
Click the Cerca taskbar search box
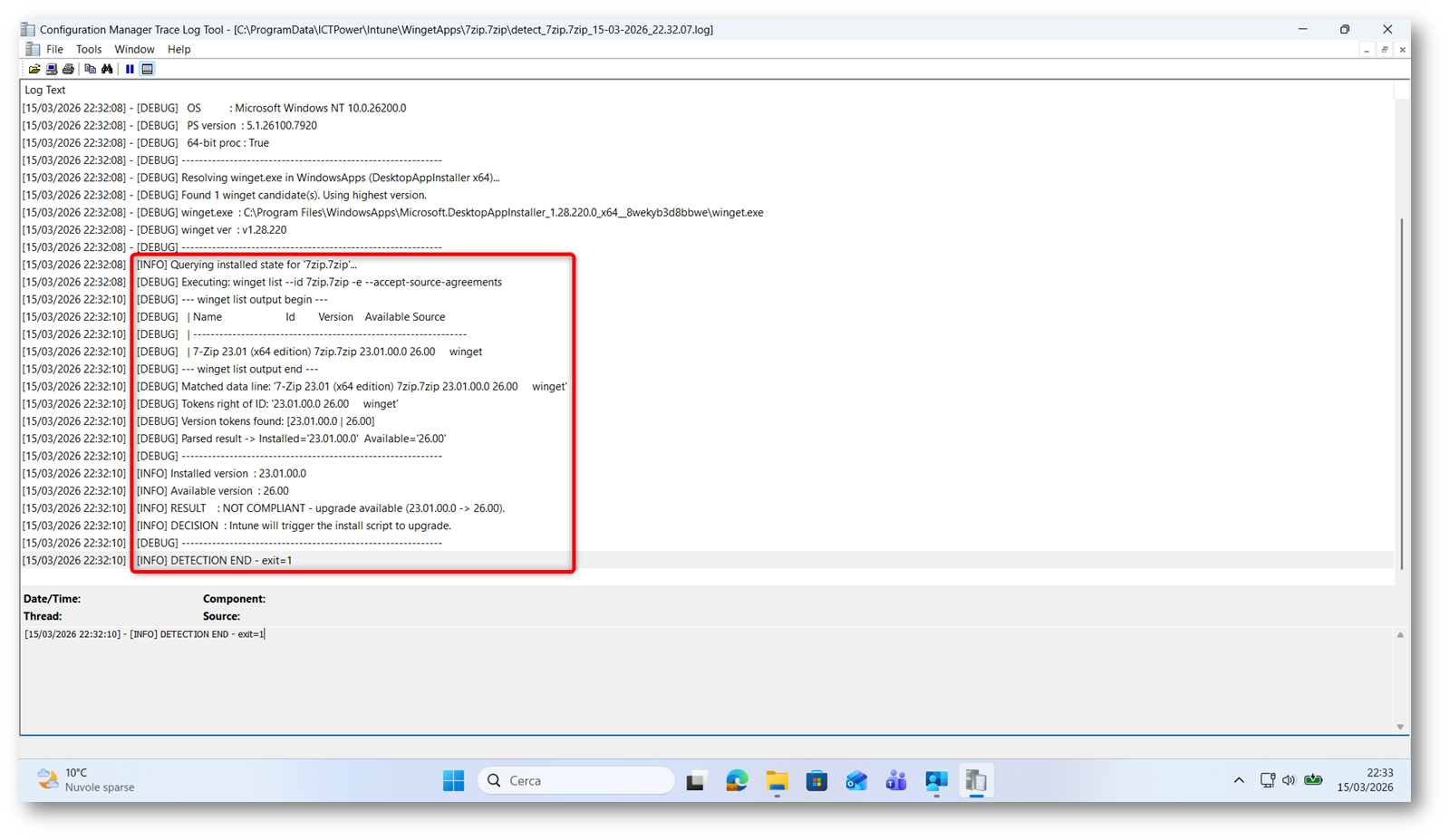[x=576, y=780]
